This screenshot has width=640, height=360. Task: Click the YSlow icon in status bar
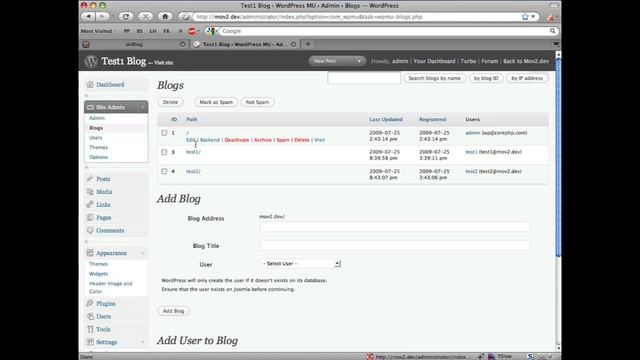tap(491, 356)
